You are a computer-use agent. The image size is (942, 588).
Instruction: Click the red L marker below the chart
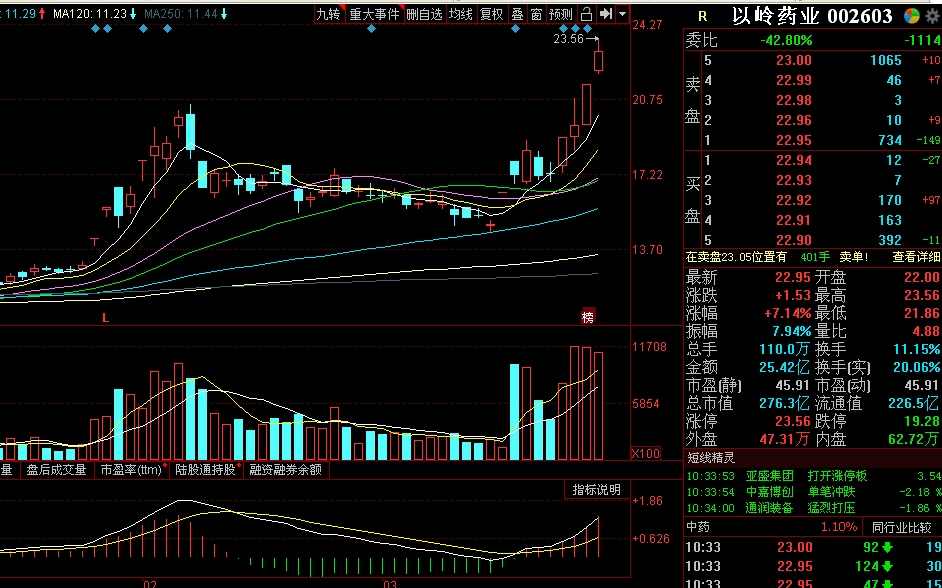pos(106,318)
